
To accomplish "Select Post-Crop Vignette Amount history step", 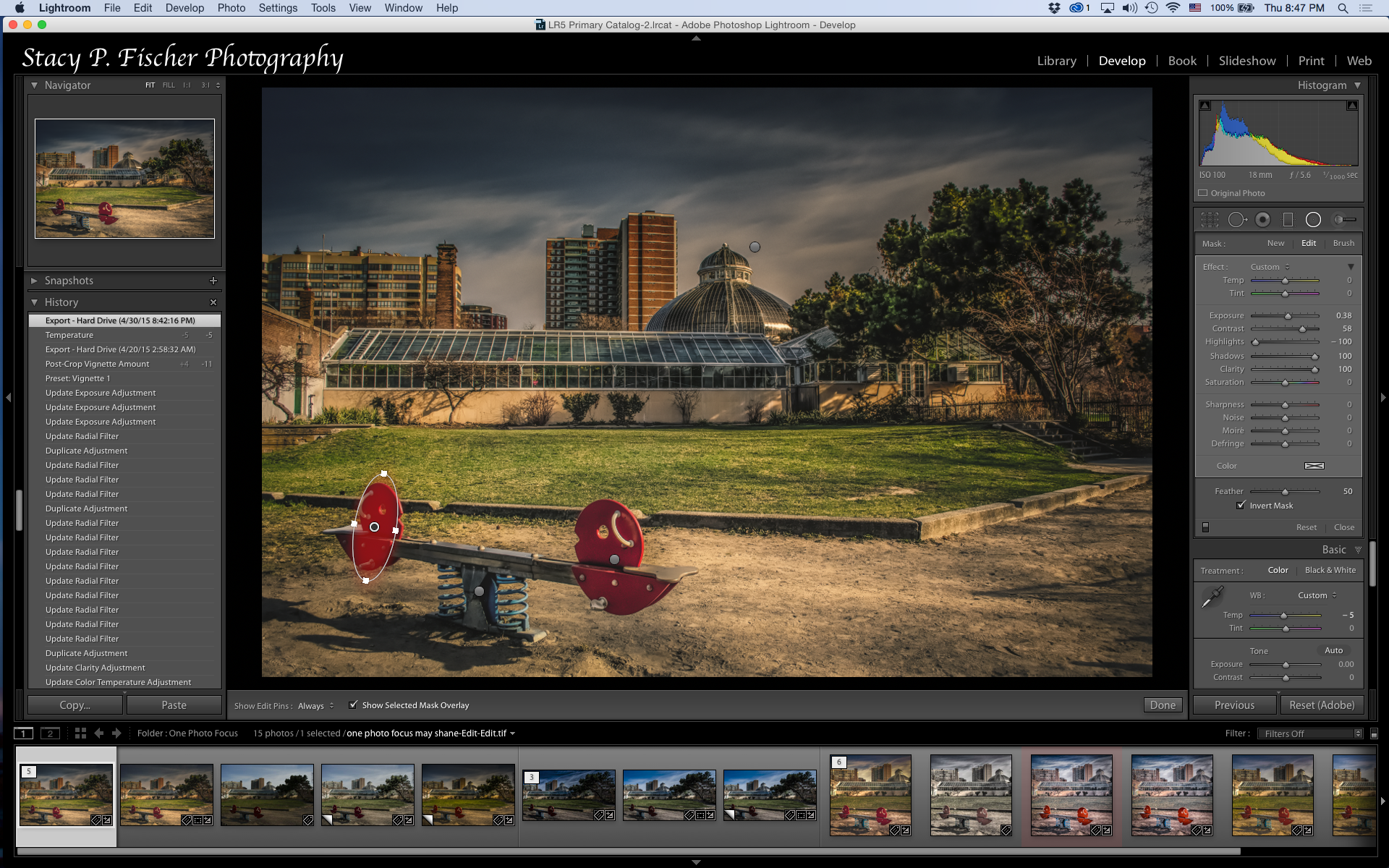I will click(x=97, y=364).
